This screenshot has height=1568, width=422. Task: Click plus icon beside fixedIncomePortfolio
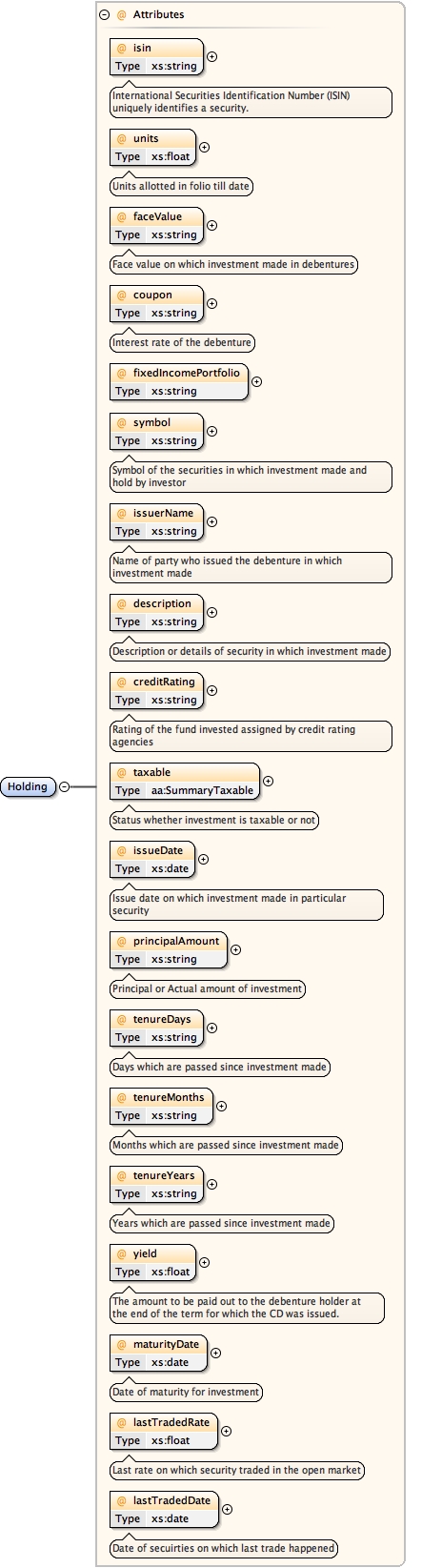pos(256,381)
